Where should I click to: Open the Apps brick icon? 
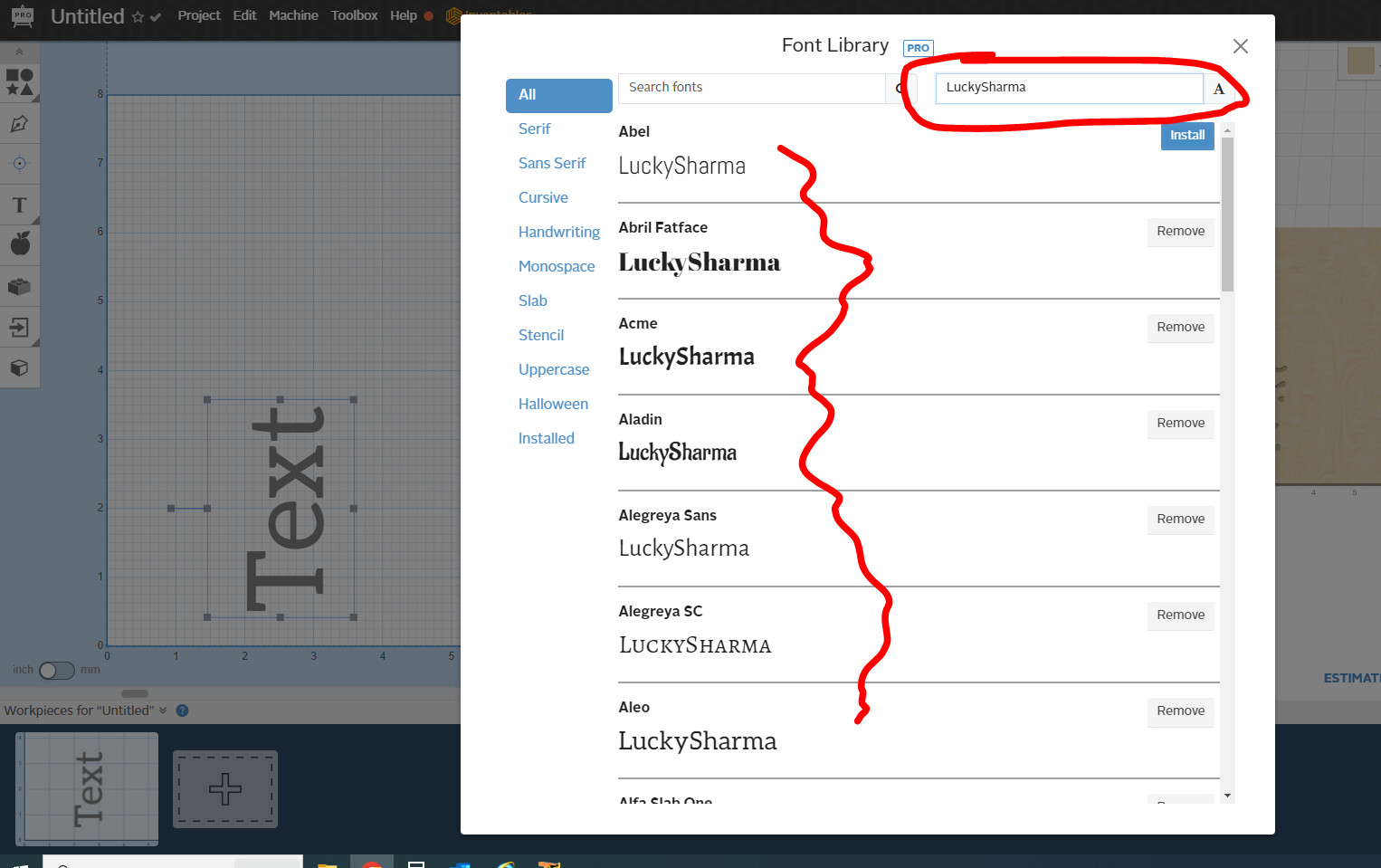pyautogui.click(x=20, y=286)
